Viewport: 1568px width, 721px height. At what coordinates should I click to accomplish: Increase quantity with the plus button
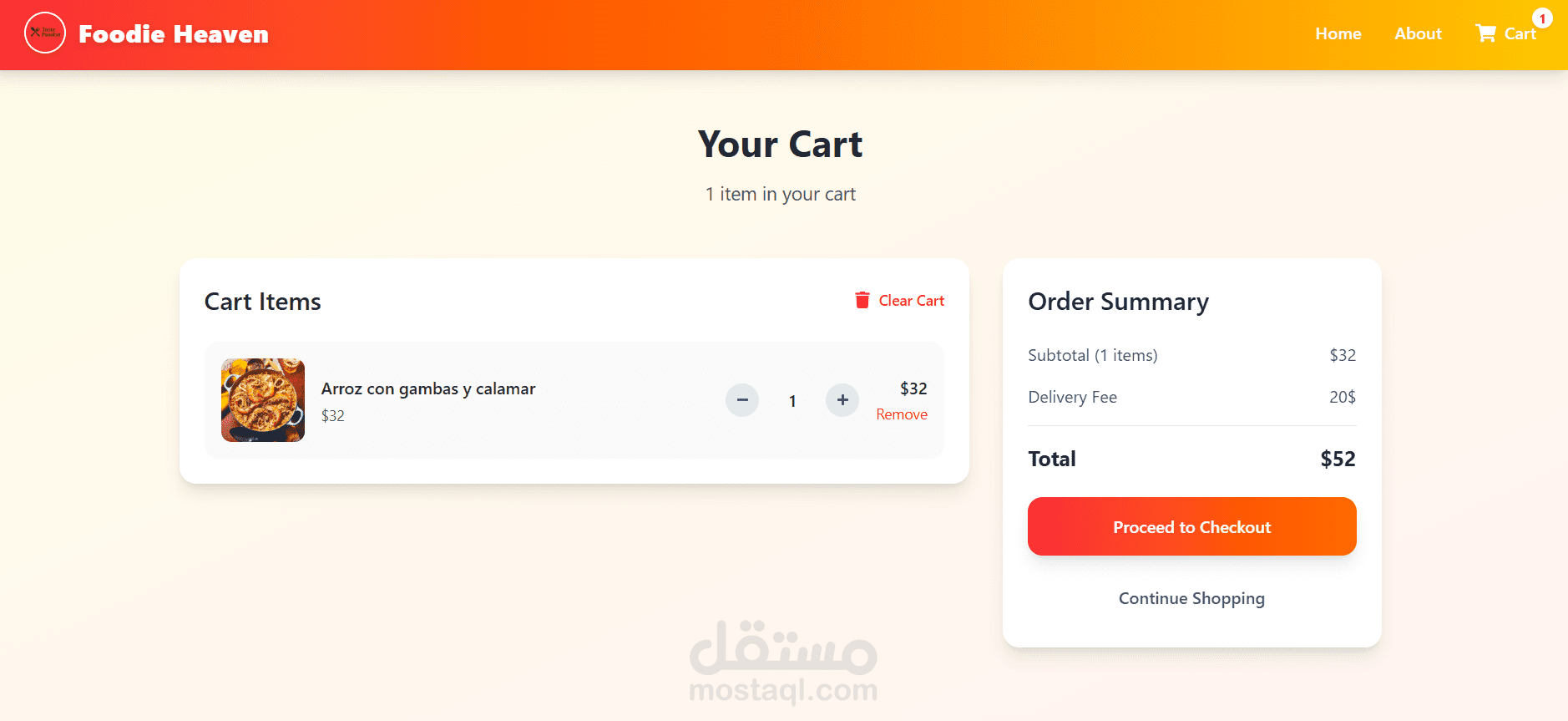[x=842, y=400]
